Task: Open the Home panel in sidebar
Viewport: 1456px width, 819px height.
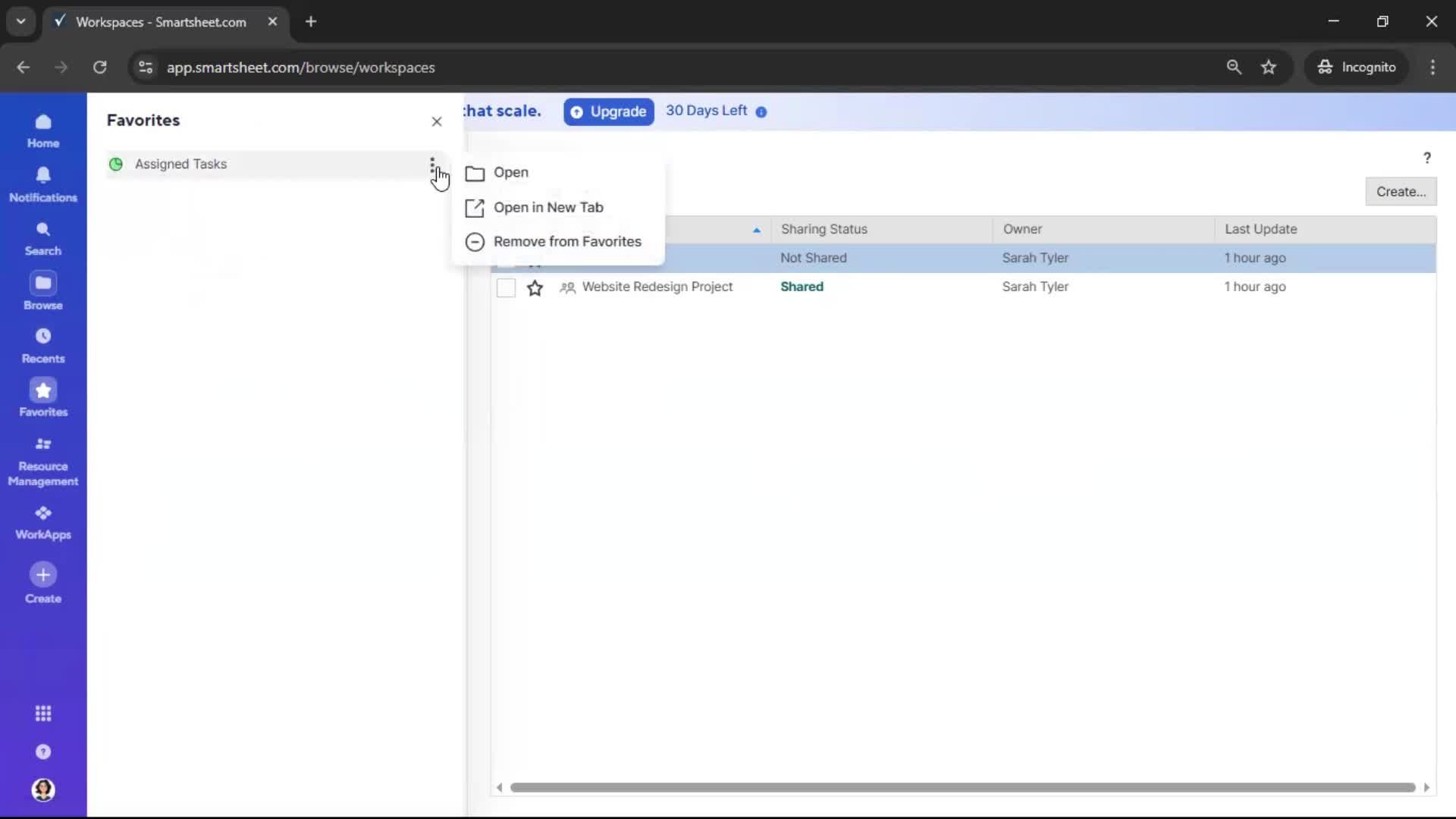Action: (x=43, y=130)
